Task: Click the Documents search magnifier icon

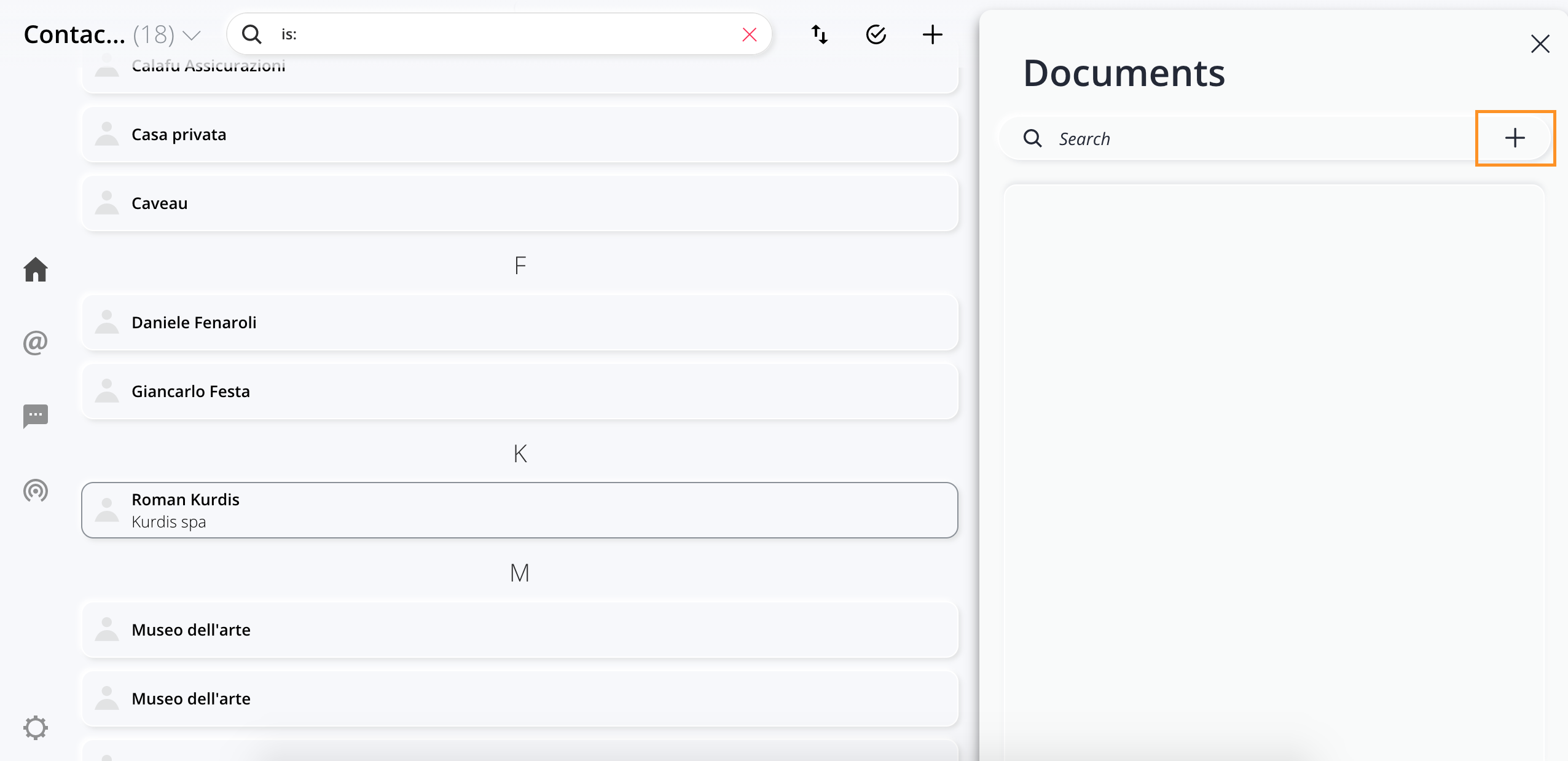Action: click(x=1033, y=138)
